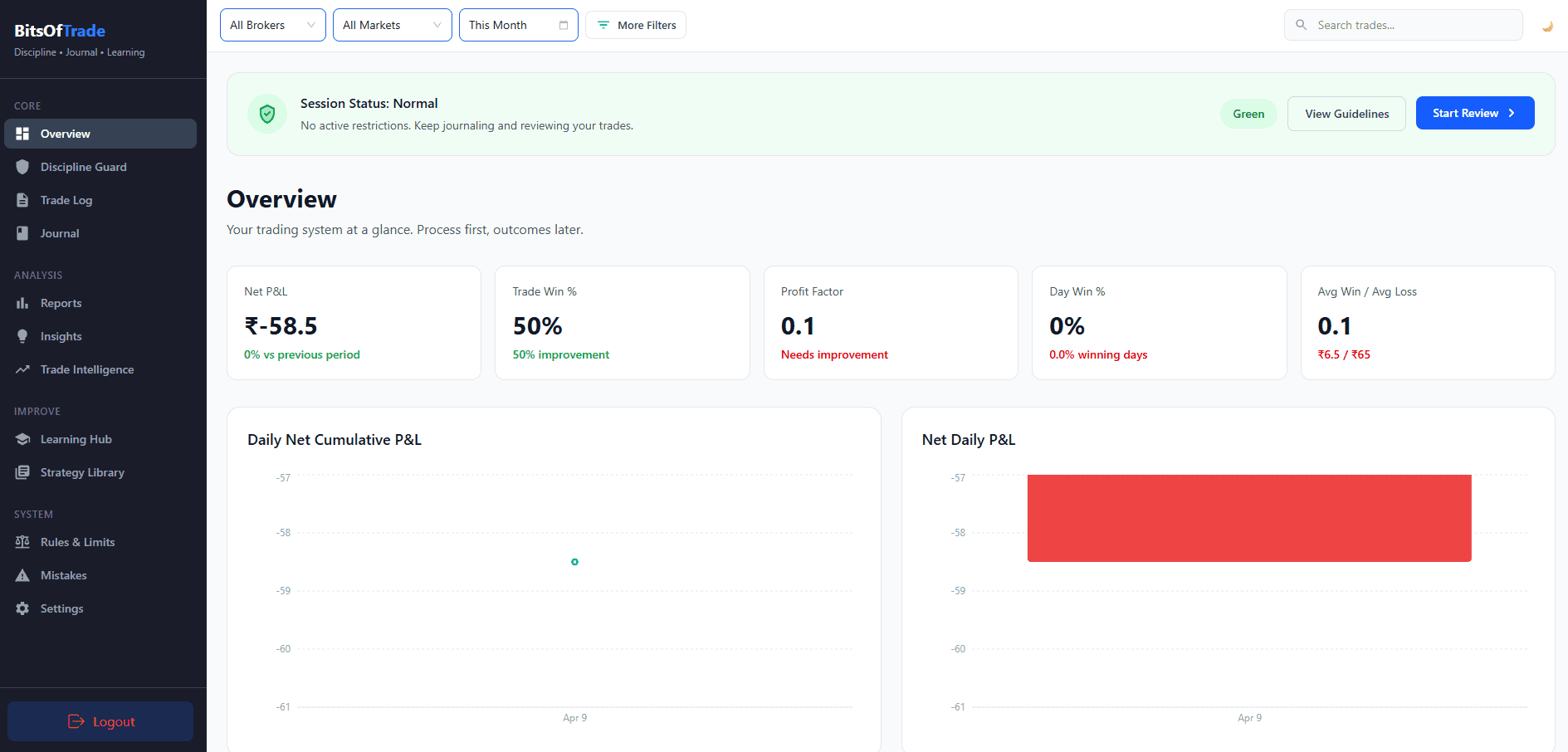Screen dimensions: 1568x752
Task: Click the '0.0% winning days' text
Action: pos(1098,354)
